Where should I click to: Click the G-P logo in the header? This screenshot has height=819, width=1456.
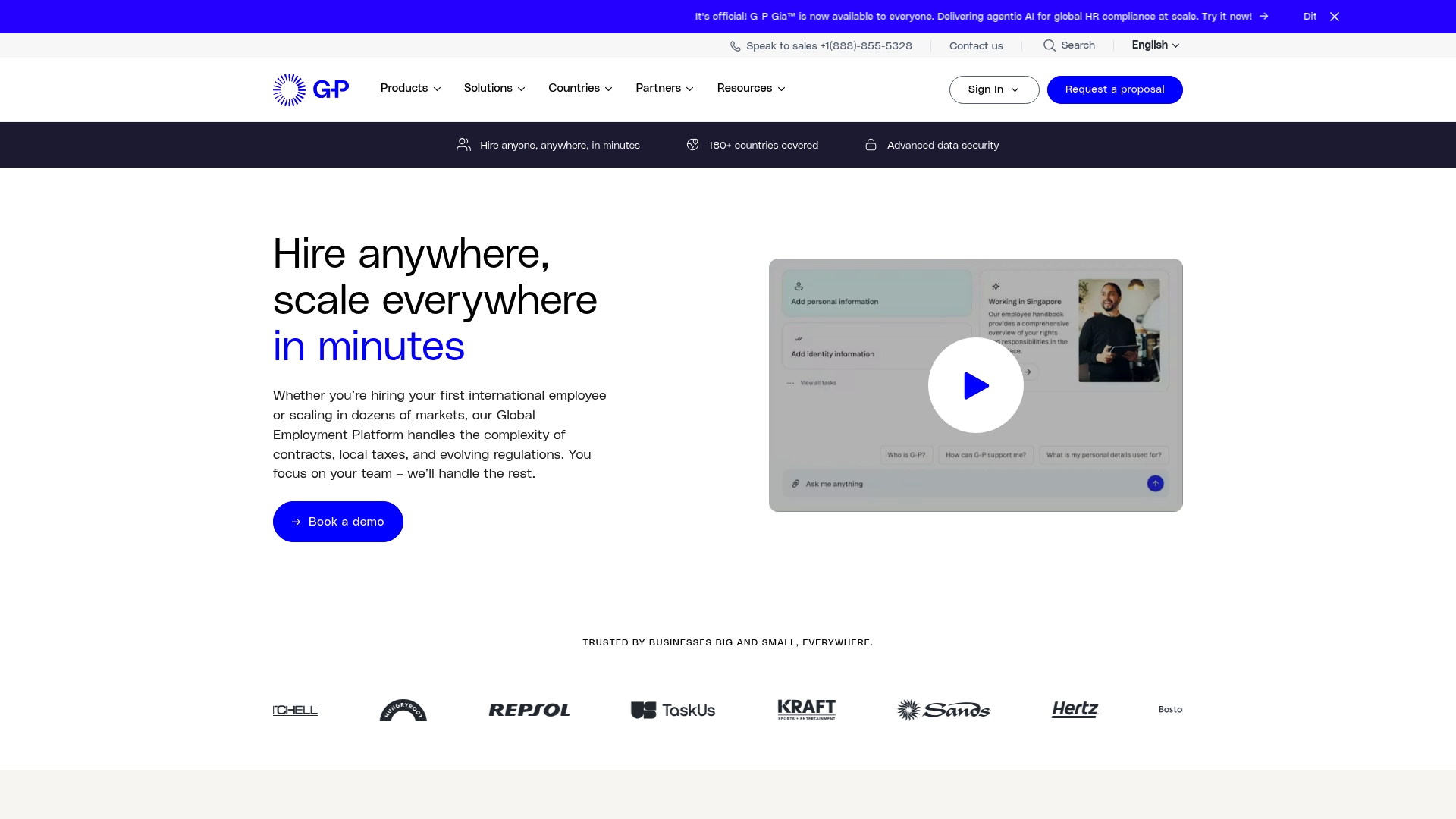[311, 89]
